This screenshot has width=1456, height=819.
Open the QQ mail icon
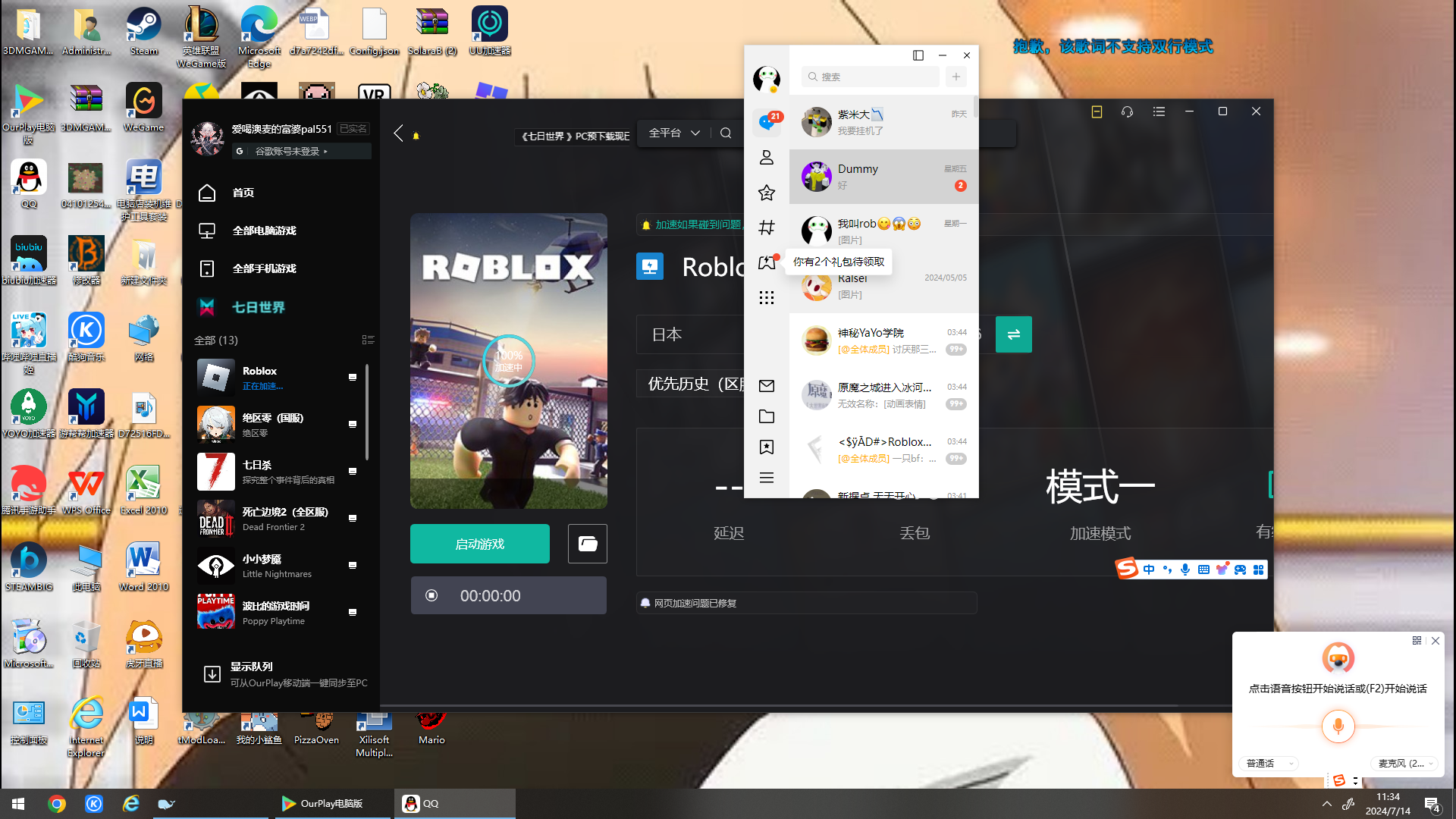[767, 386]
